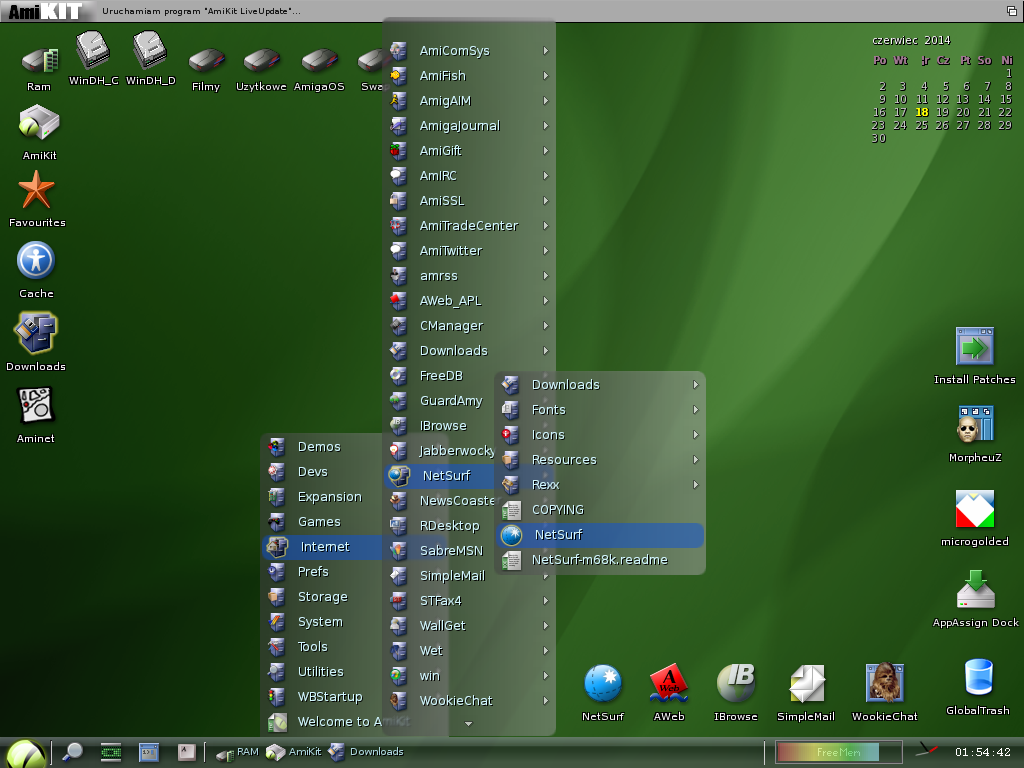This screenshot has height=768, width=1024.
Task: Open the Games menu entry
Action: point(319,522)
